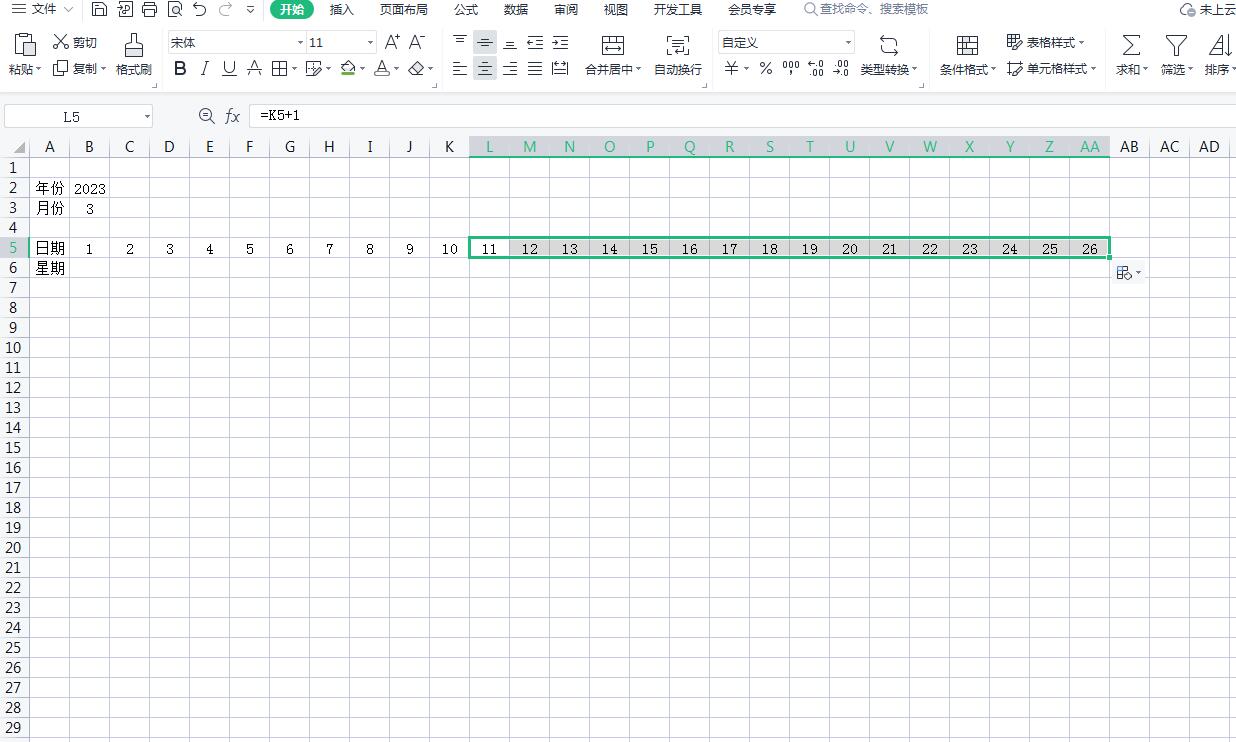Screen dimensions: 1236x742
Task: Toggle Wrap Text (自动换行)
Action: click(678, 55)
